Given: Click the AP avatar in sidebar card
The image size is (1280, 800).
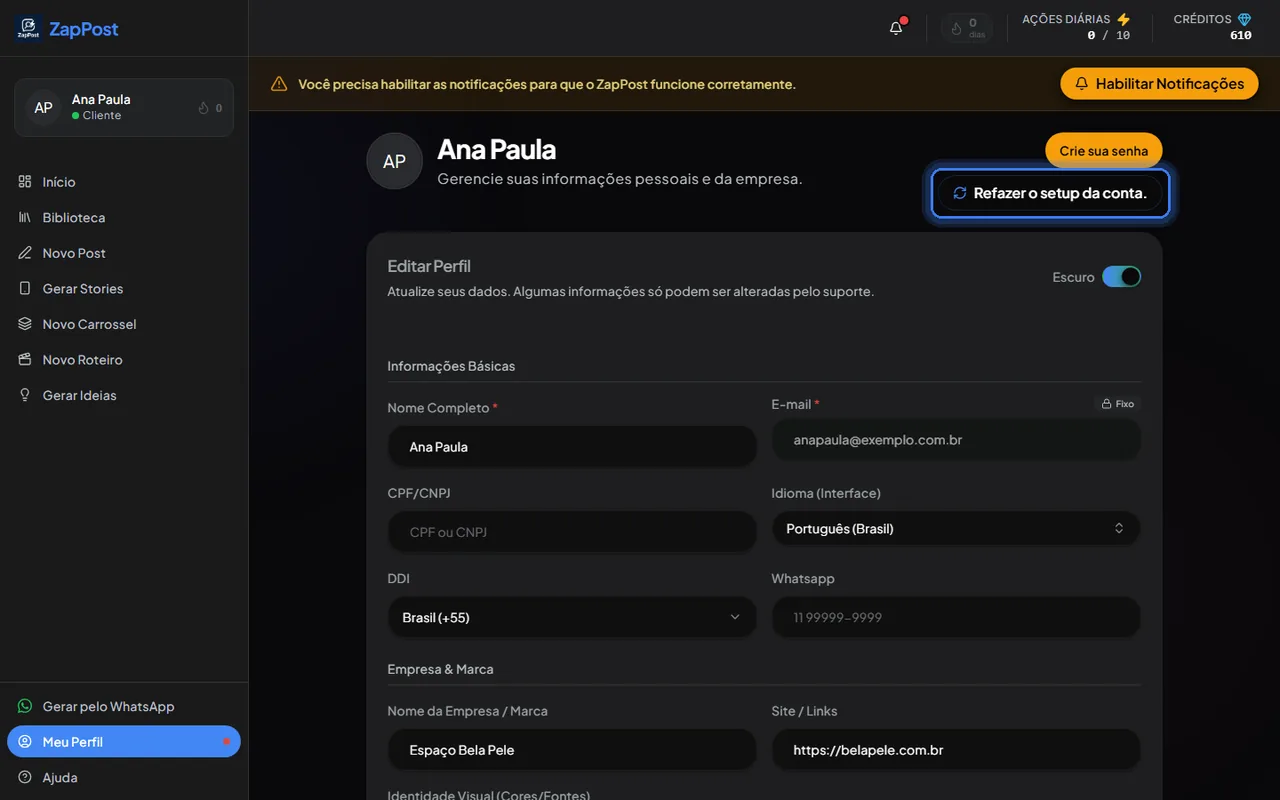Looking at the screenshot, I should pyautogui.click(x=43, y=107).
